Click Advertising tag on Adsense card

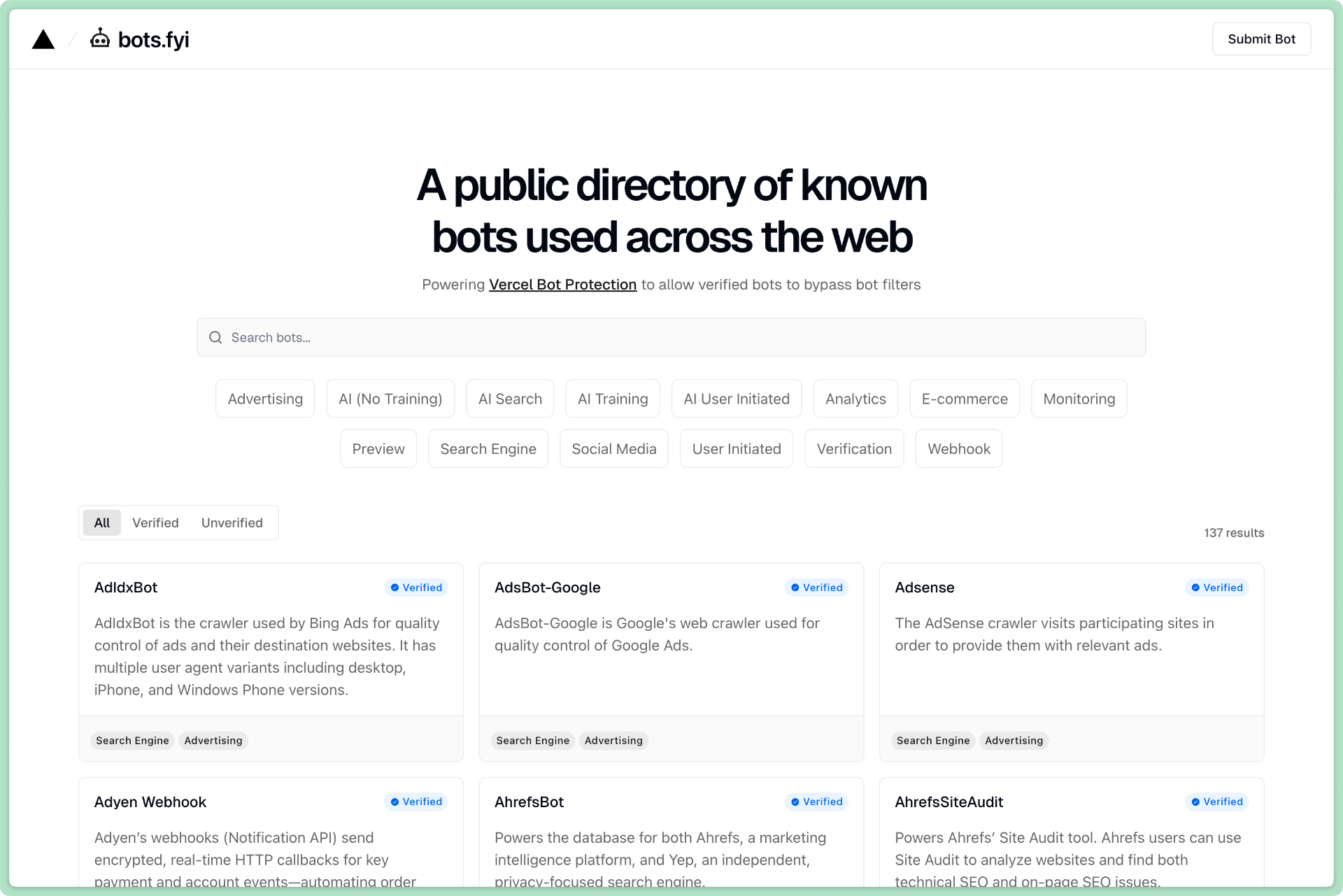pos(1014,741)
